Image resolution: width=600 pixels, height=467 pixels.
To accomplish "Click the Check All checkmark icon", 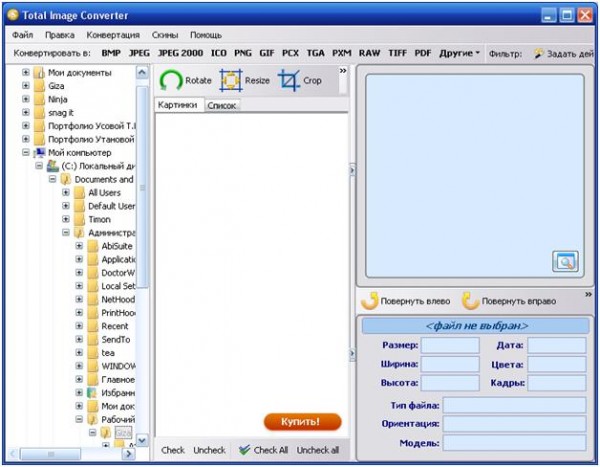I will (x=244, y=450).
